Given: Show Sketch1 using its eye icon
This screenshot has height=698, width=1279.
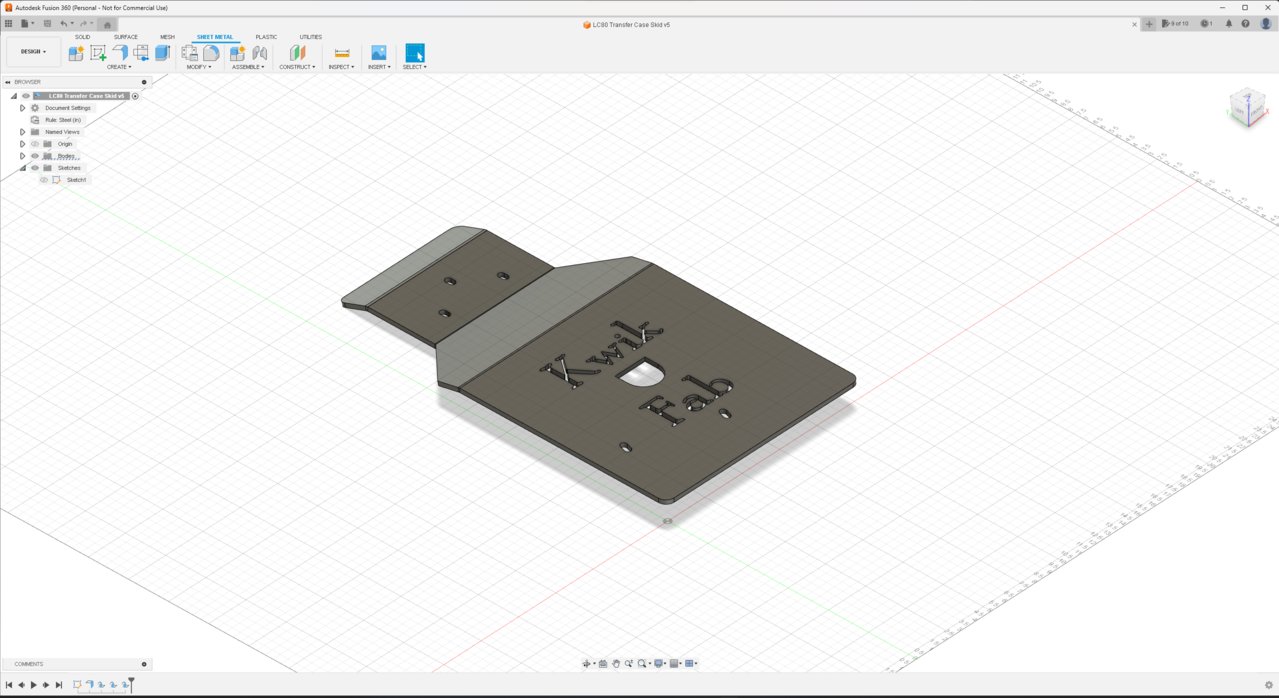Looking at the screenshot, I should (x=44, y=180).
